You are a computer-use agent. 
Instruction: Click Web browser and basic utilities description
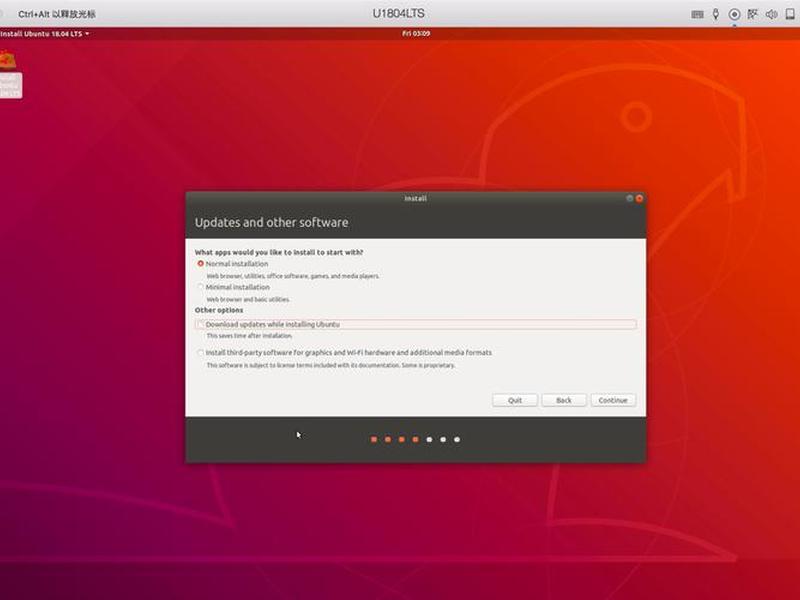point(248,299)
